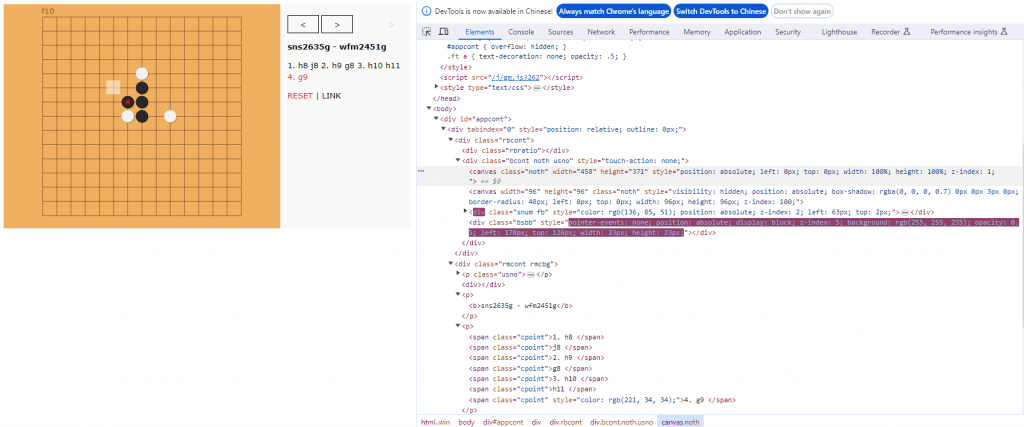
Task: Activate the inspect element picker icon
Action: (x=426, y=32)
